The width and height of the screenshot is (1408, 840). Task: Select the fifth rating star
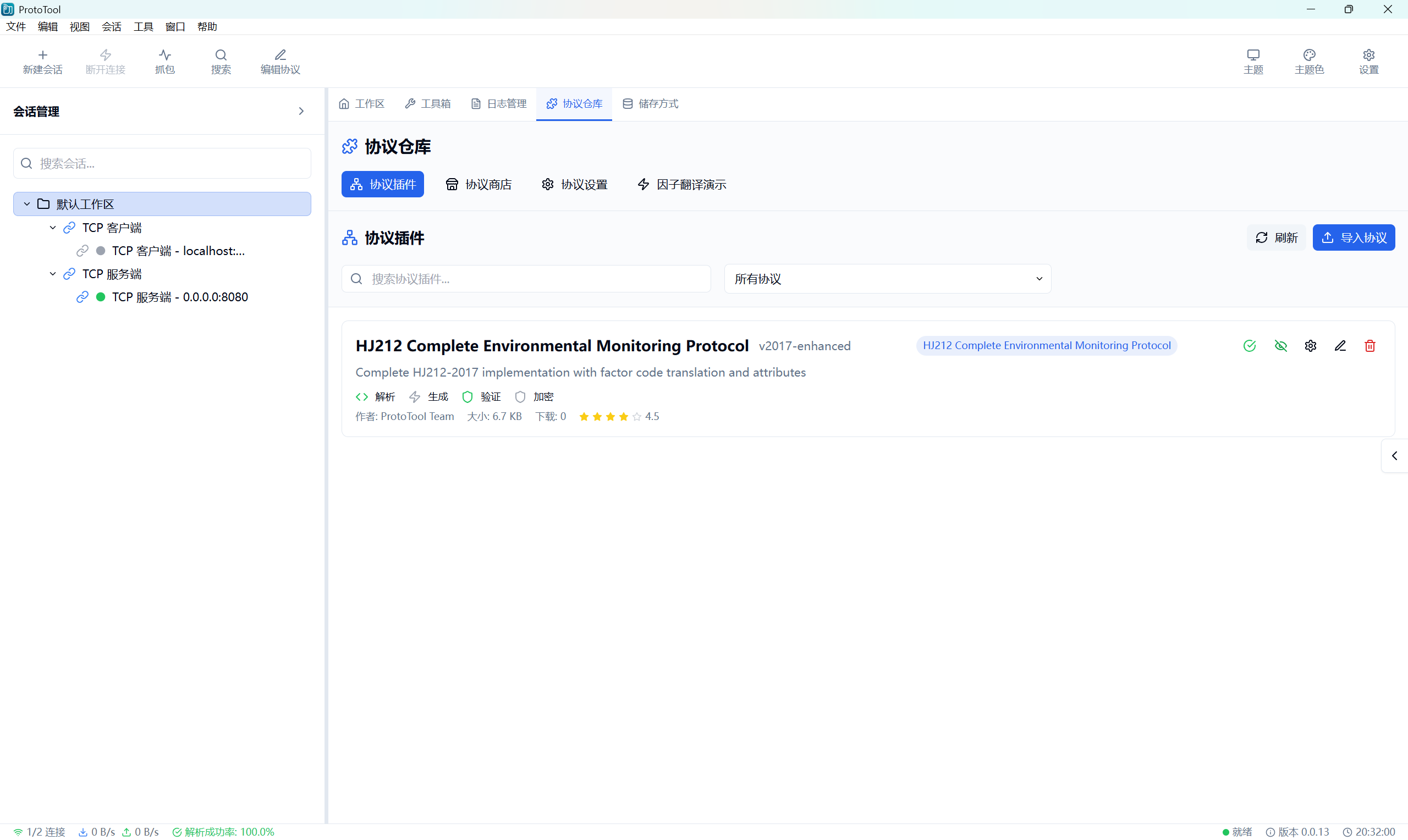pyautogui.click(x=636, y=417)
